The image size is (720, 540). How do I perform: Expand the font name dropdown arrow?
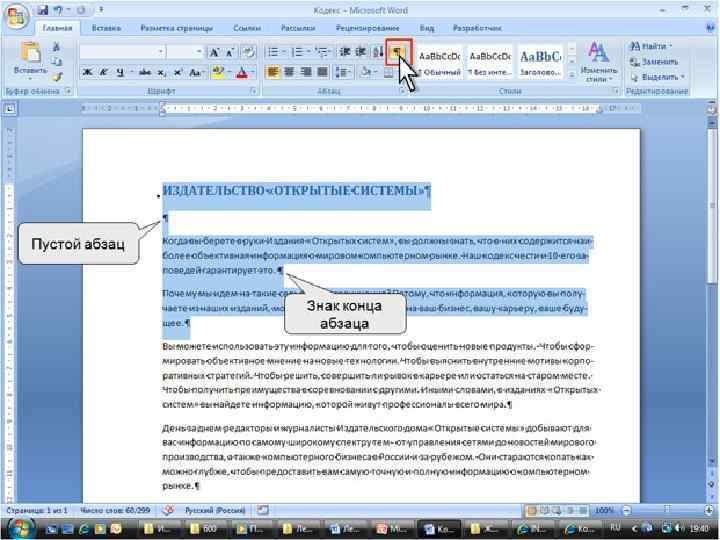(161, 51)
